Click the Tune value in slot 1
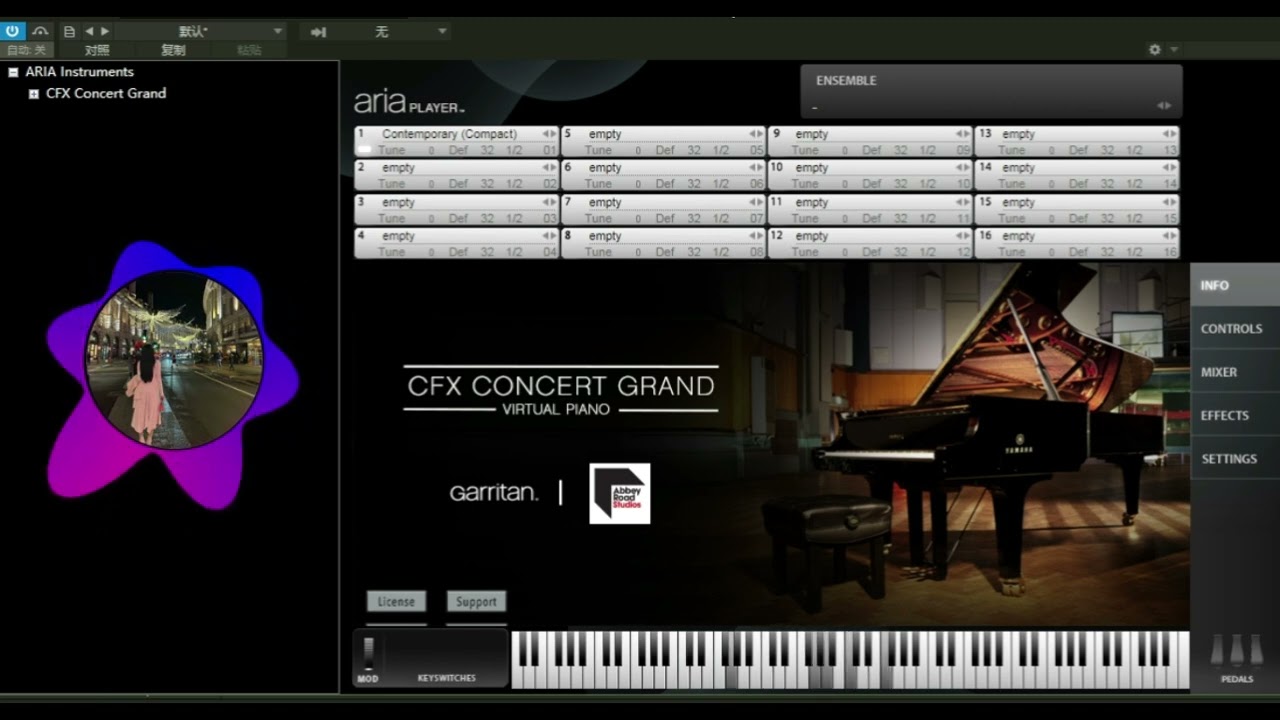1280x720 pixels. pyautogui.click(x=431, y=151)
